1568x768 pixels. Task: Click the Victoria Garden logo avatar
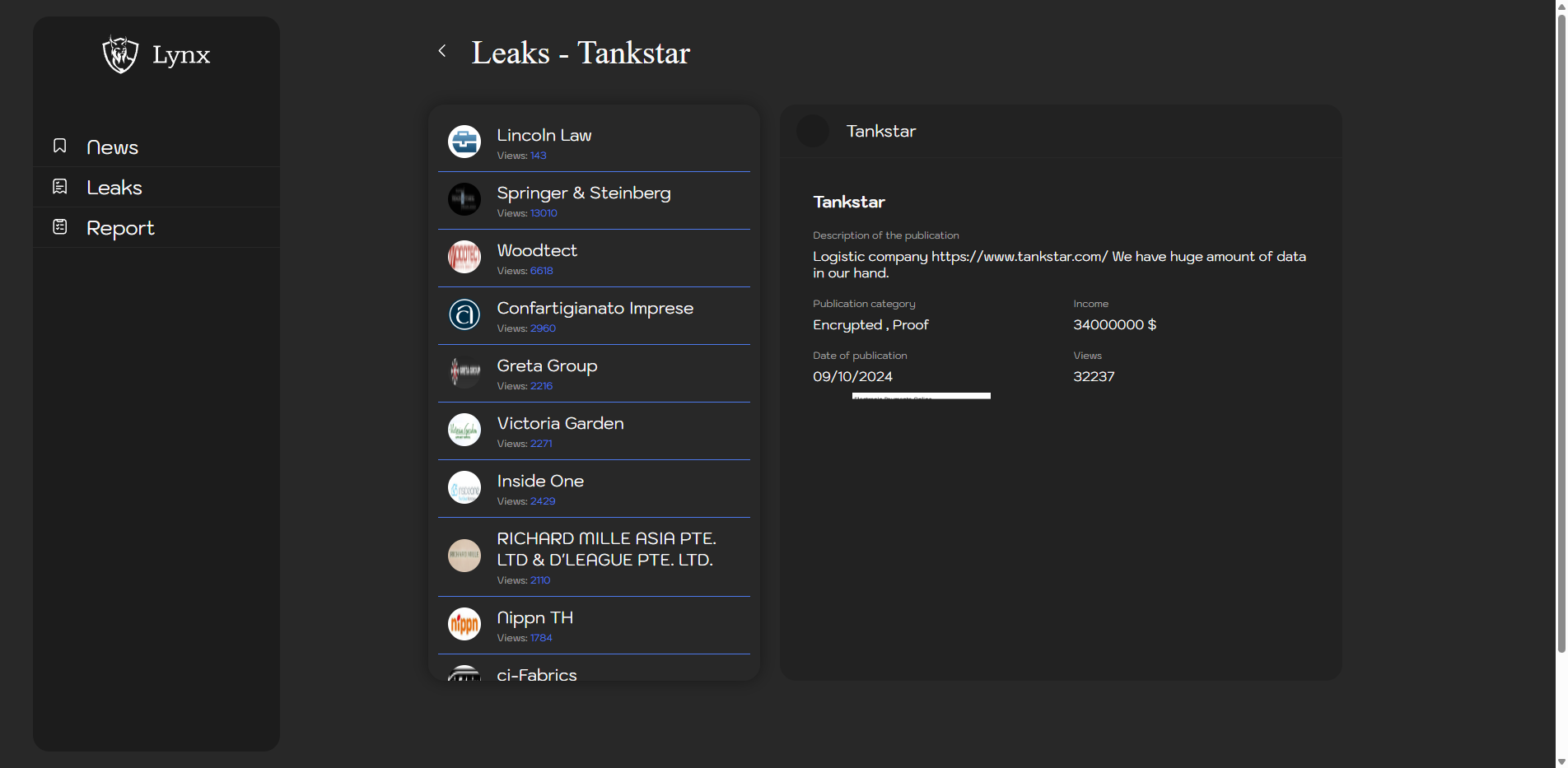(x=464, y=430)
